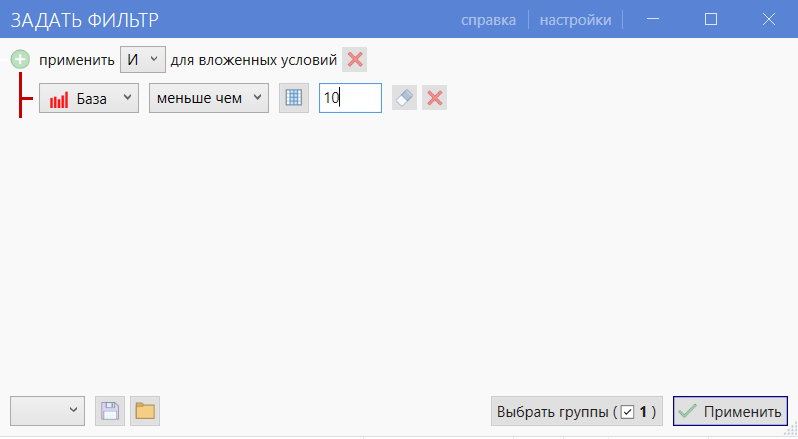Open the table value picker grid icon
The width and height of the screenshot is (798, 439).
[294, 98]
